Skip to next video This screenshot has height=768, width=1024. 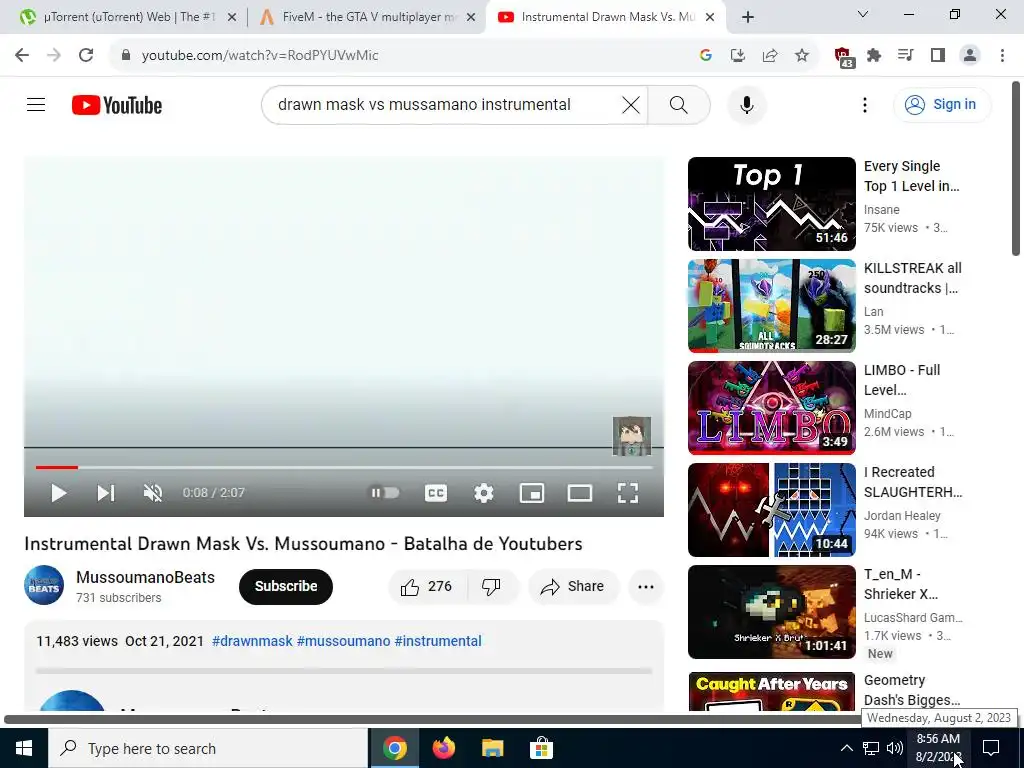point(106,493)
